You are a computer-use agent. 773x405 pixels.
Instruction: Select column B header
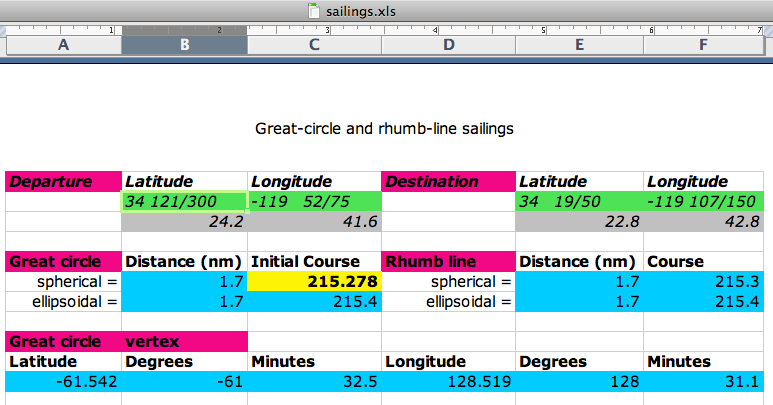tap(184, 45)
